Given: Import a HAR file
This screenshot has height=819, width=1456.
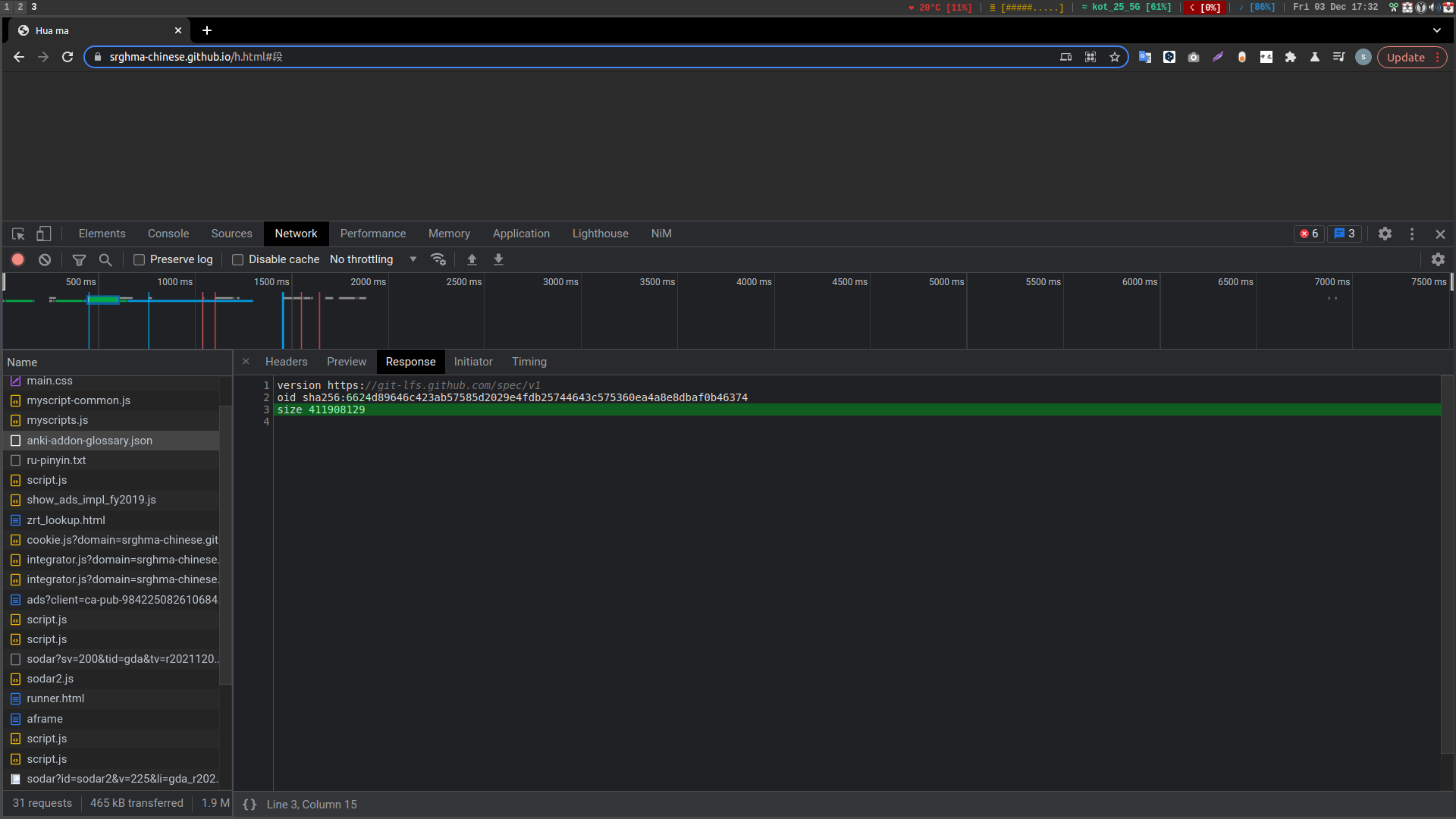Looking at the screenshot, I should coord(472,259).
